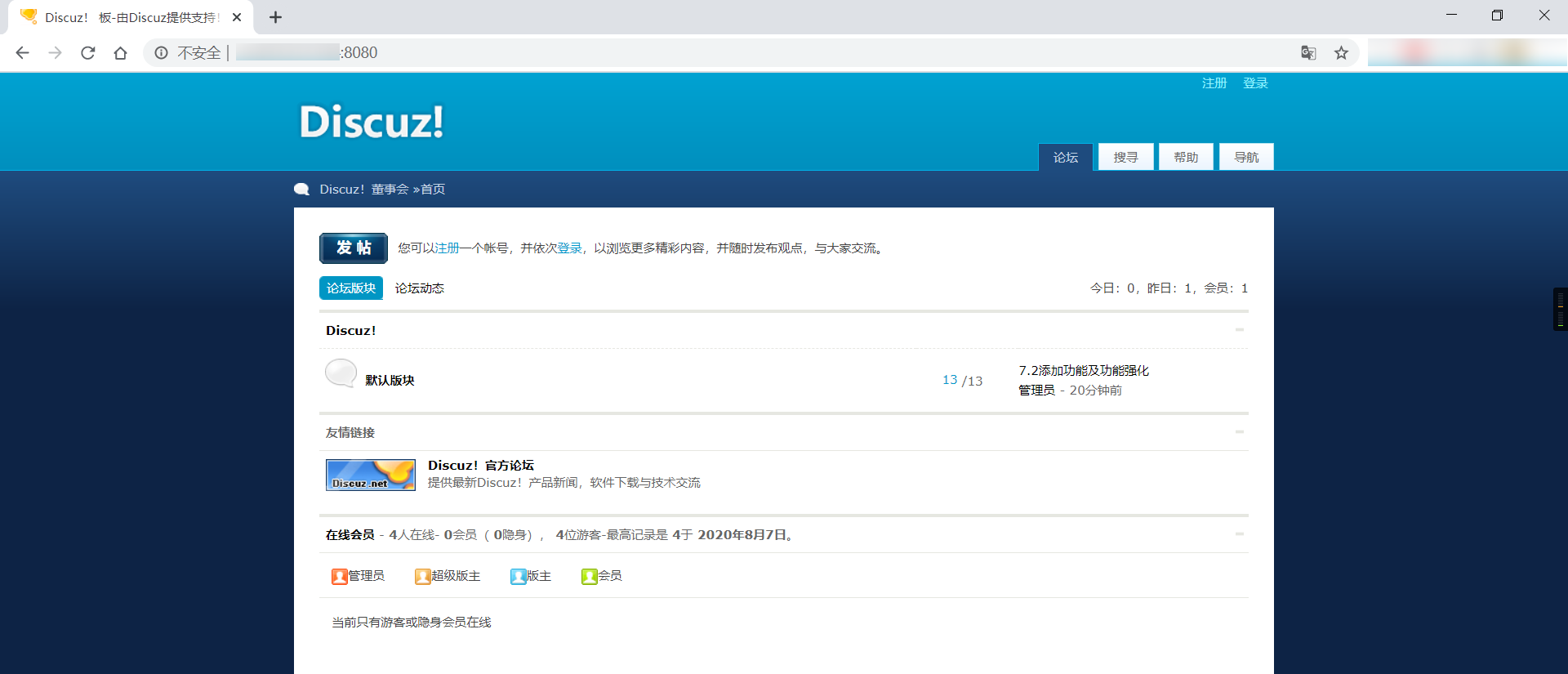Screen dimensions: 1568x674
Task: Open the 帮助 navigation tab
Action: pos(1186,157)
